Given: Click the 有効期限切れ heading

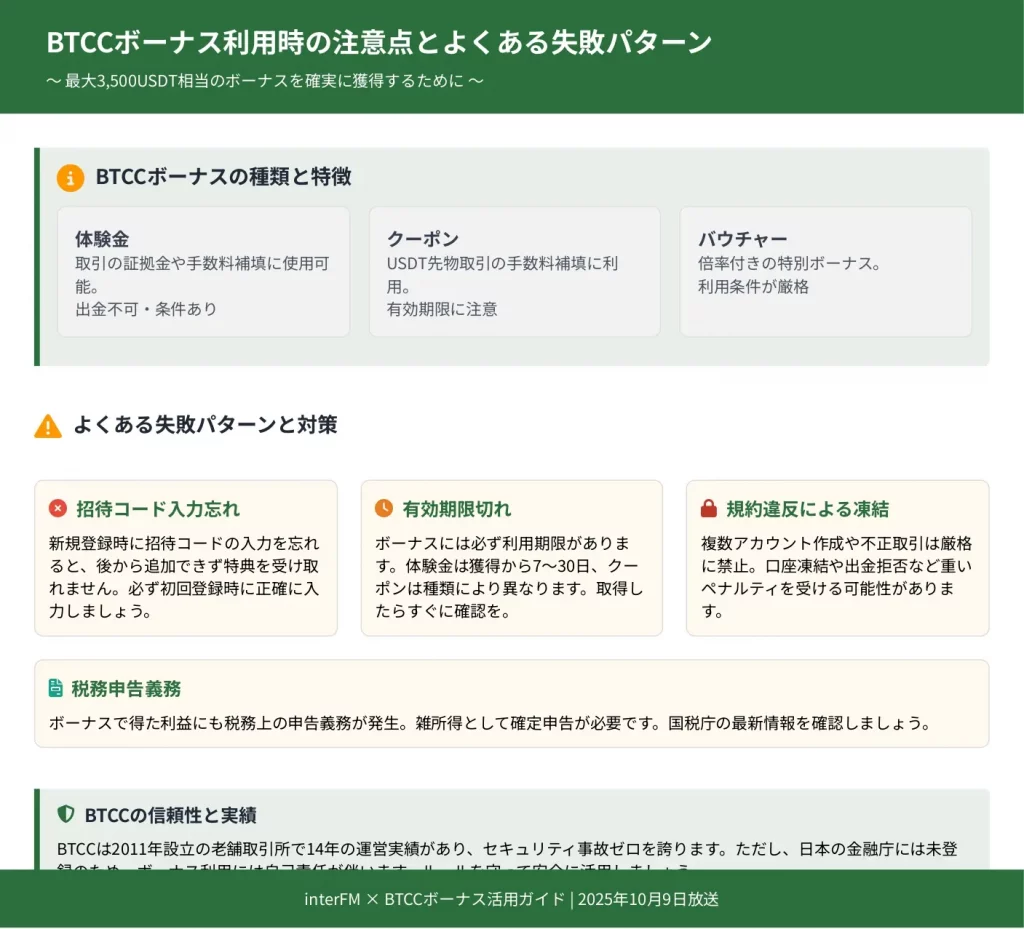Looking at the screenshot, I should tap(457, 509).
